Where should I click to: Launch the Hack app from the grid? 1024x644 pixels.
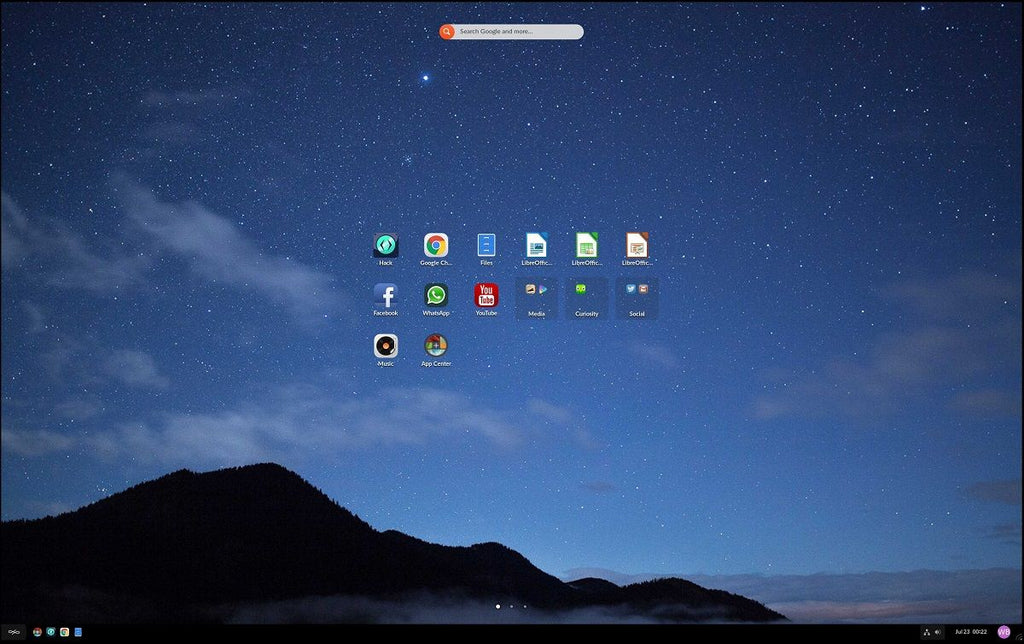click(385, 243)
